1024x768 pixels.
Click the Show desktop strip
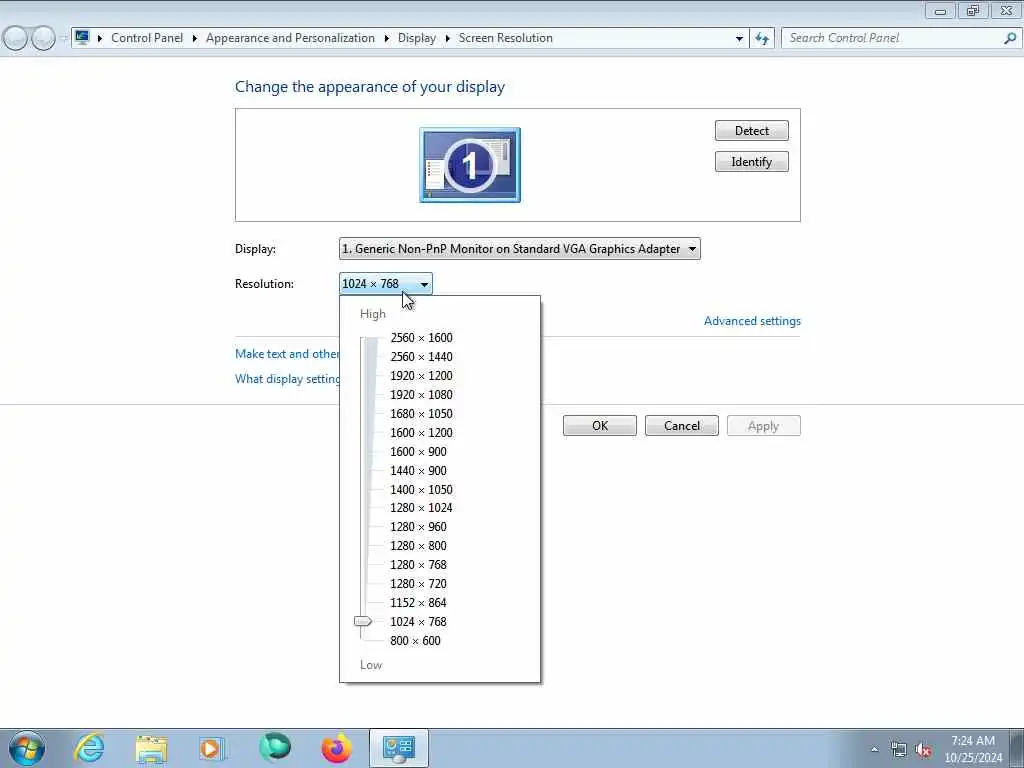click(x=1017, y=748)
